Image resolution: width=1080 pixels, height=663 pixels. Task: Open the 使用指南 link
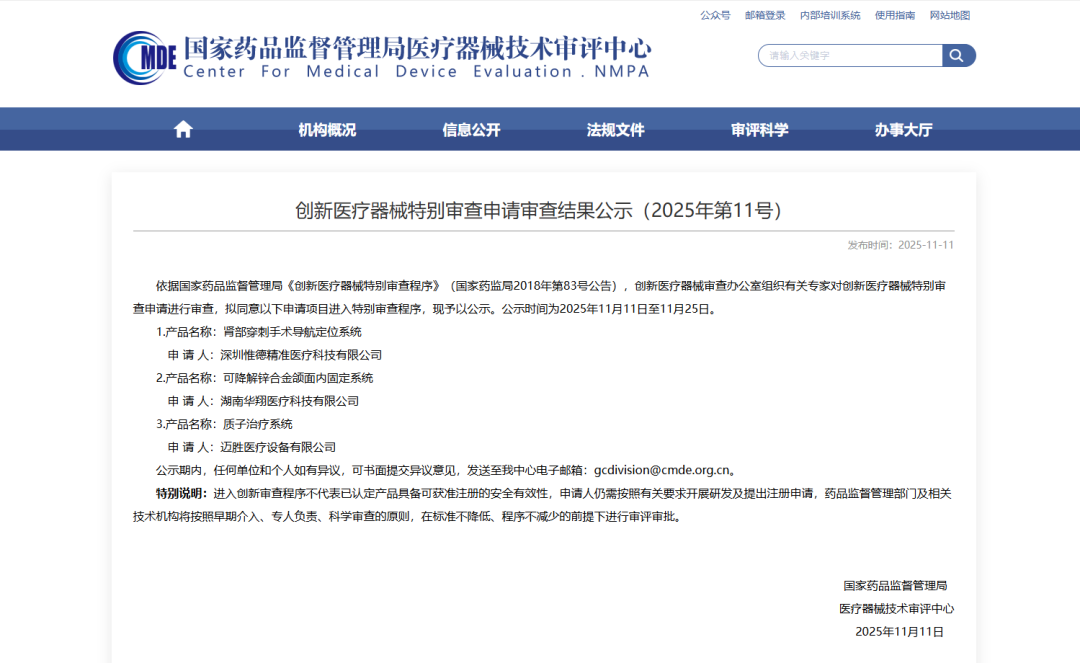point(895,15)
